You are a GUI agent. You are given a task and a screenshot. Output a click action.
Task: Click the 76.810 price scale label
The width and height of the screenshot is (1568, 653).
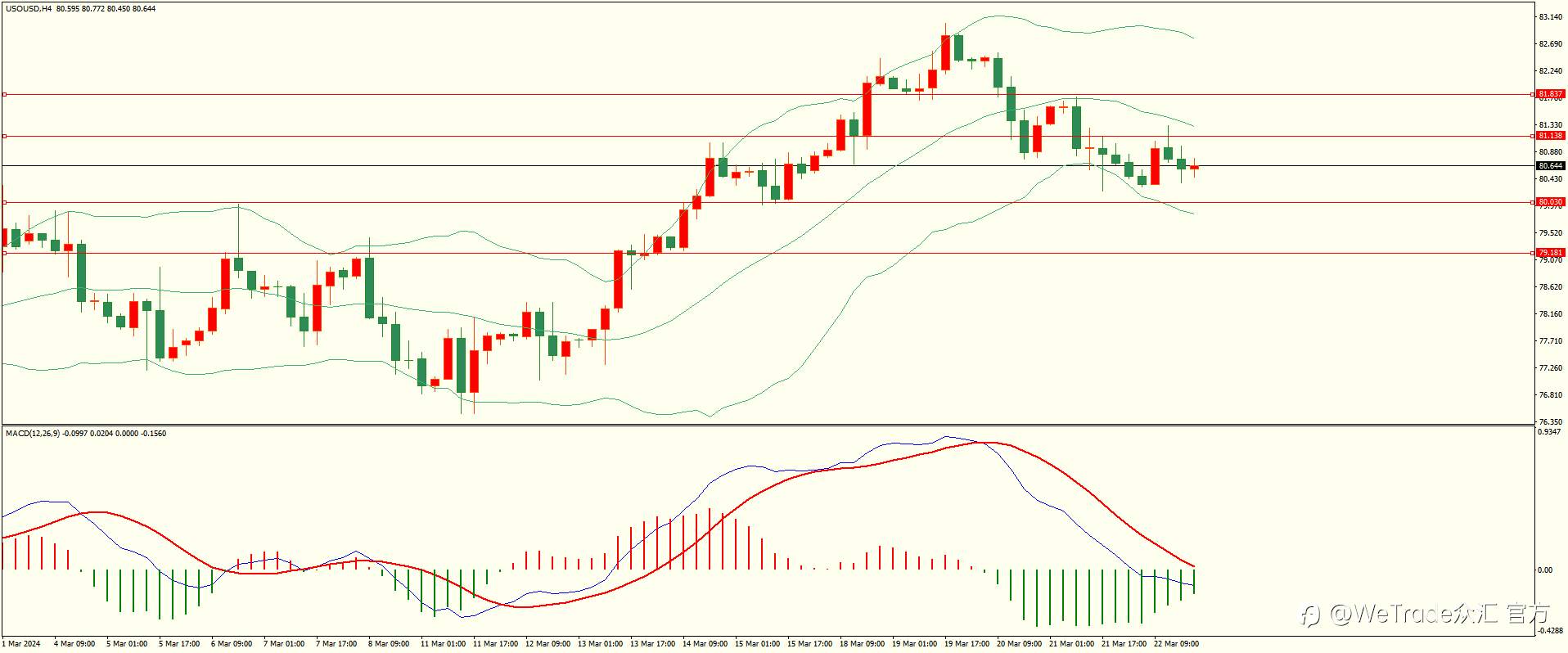point(1550,395)
